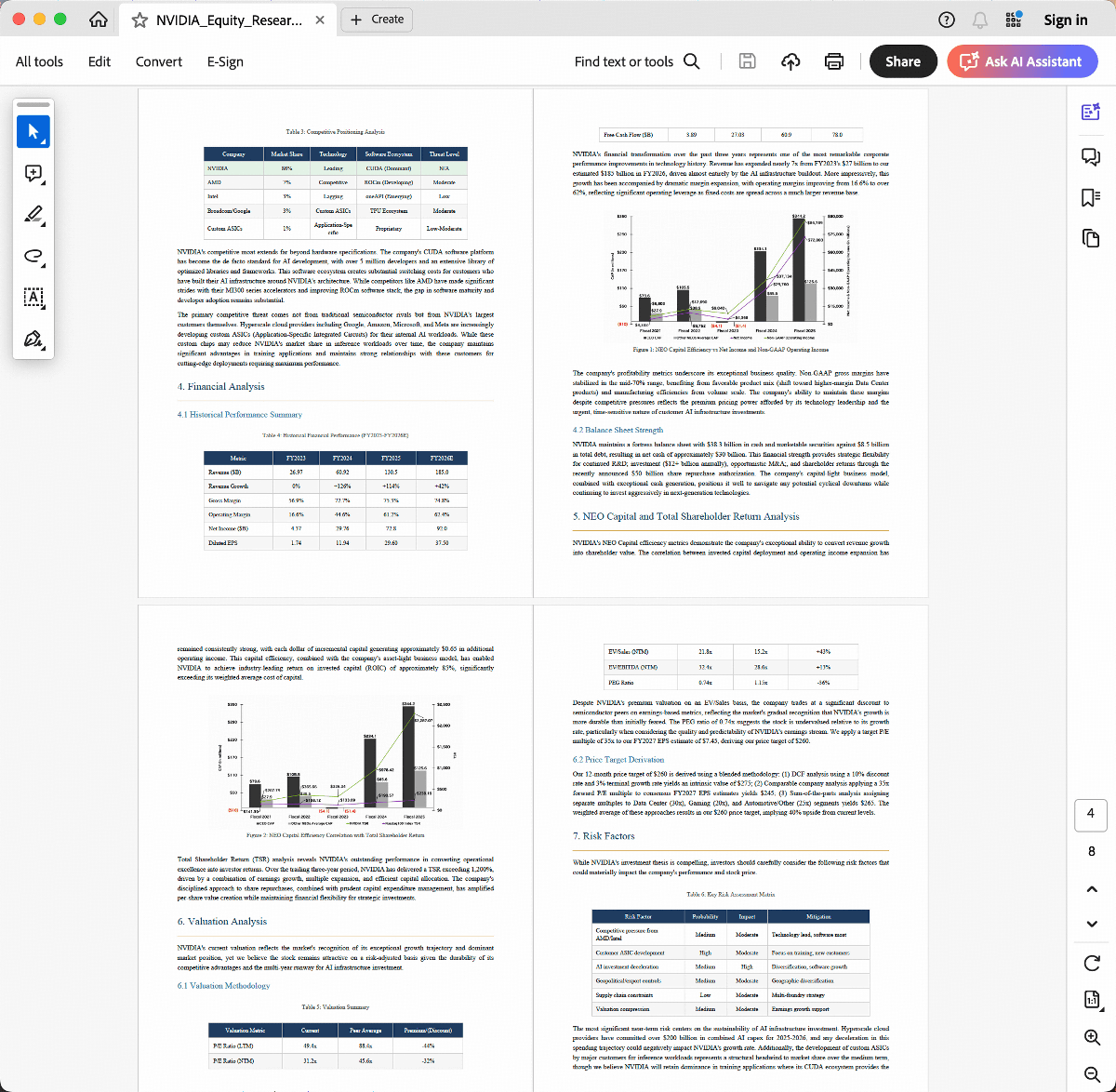Click the NVIDIA row in the Competitive Positioning table

pos(336,168)
